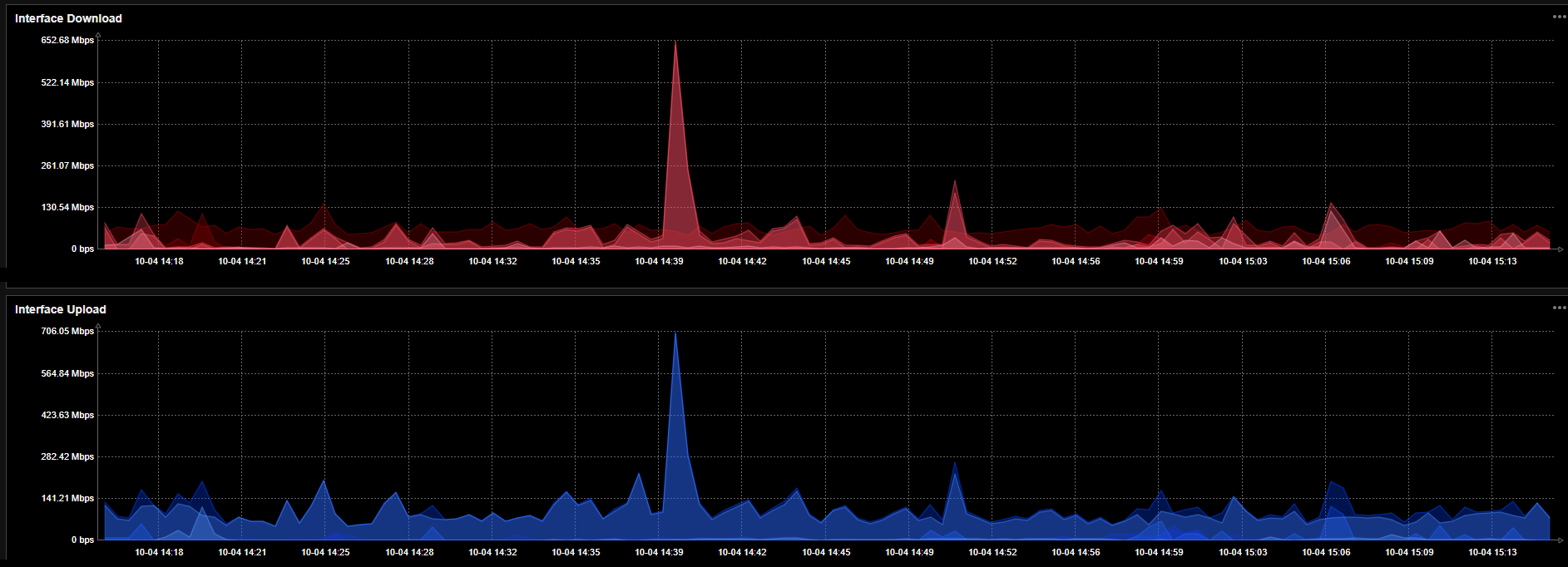The width and height of the screenshot is (1568, 567).
Task: Click the 10-04 15:03 download axis label
Action: coord(1243,261)
